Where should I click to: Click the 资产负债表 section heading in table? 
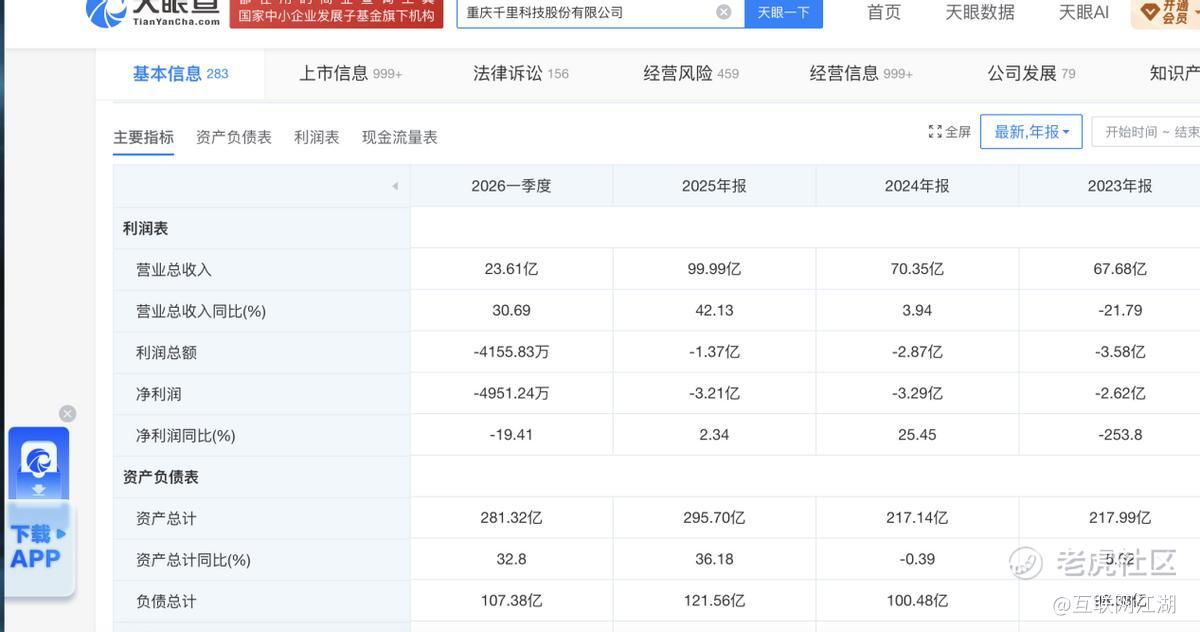click(161, 477)
